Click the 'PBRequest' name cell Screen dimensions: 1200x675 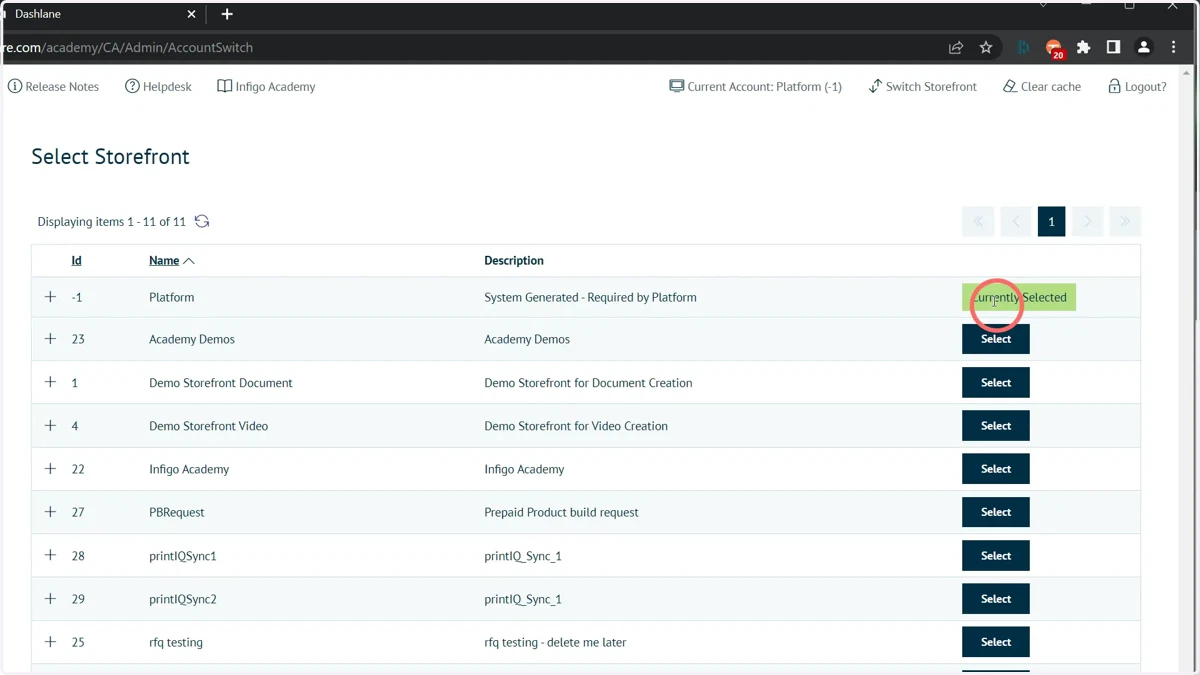(177, 512)
